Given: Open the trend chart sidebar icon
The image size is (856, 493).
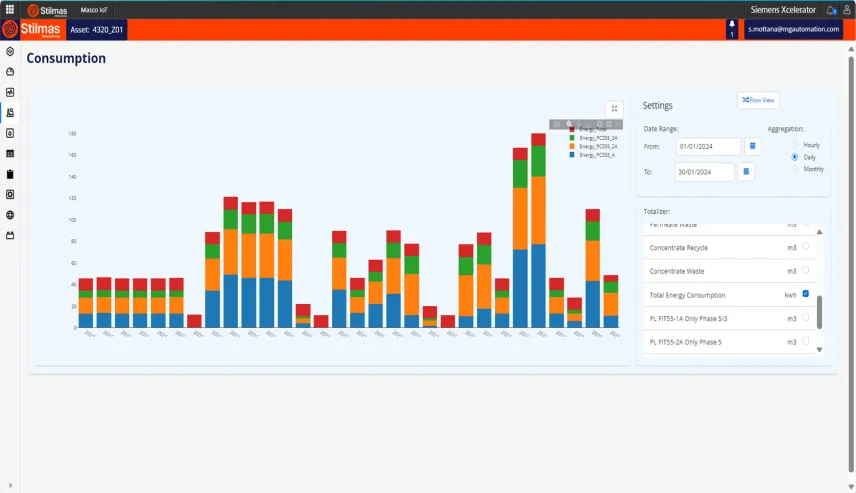Looking at the screenshot, I should pos(10,92).
